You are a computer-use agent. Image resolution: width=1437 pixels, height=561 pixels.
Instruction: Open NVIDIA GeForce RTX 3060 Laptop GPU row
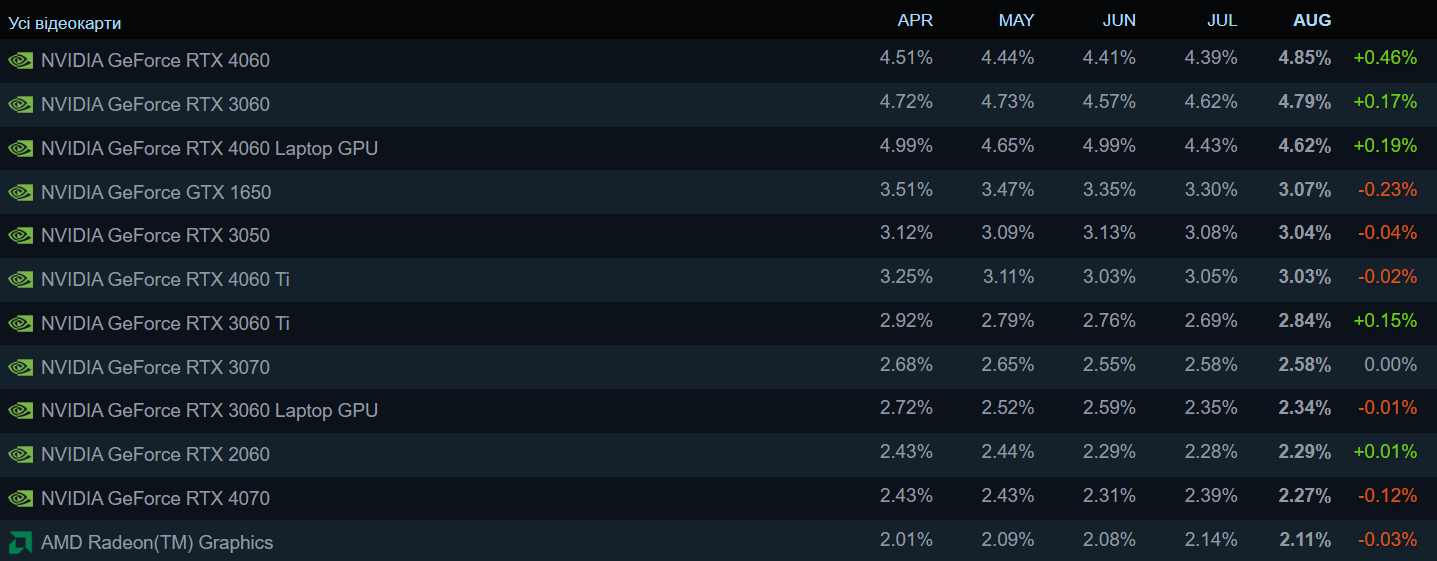[x=718, y=410]
